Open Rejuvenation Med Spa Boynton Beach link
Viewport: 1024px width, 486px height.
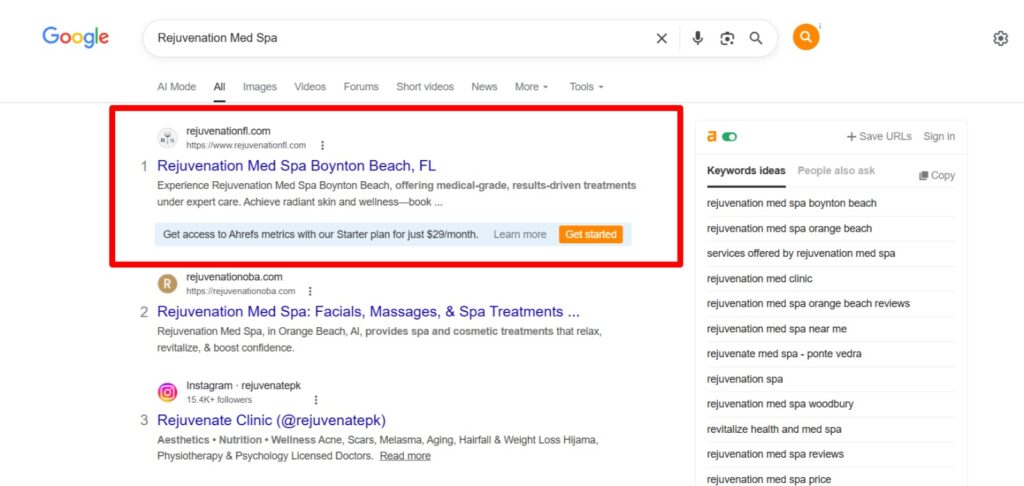pyautogui.click(x=296, y=166)
